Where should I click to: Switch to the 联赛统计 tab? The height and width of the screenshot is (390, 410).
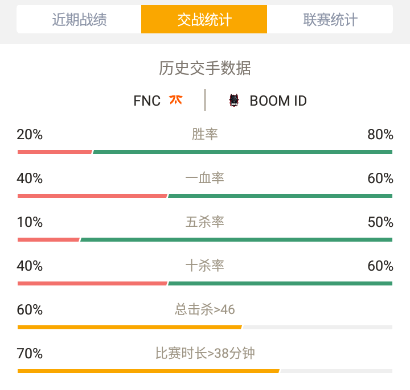click(x=330, y=19)
